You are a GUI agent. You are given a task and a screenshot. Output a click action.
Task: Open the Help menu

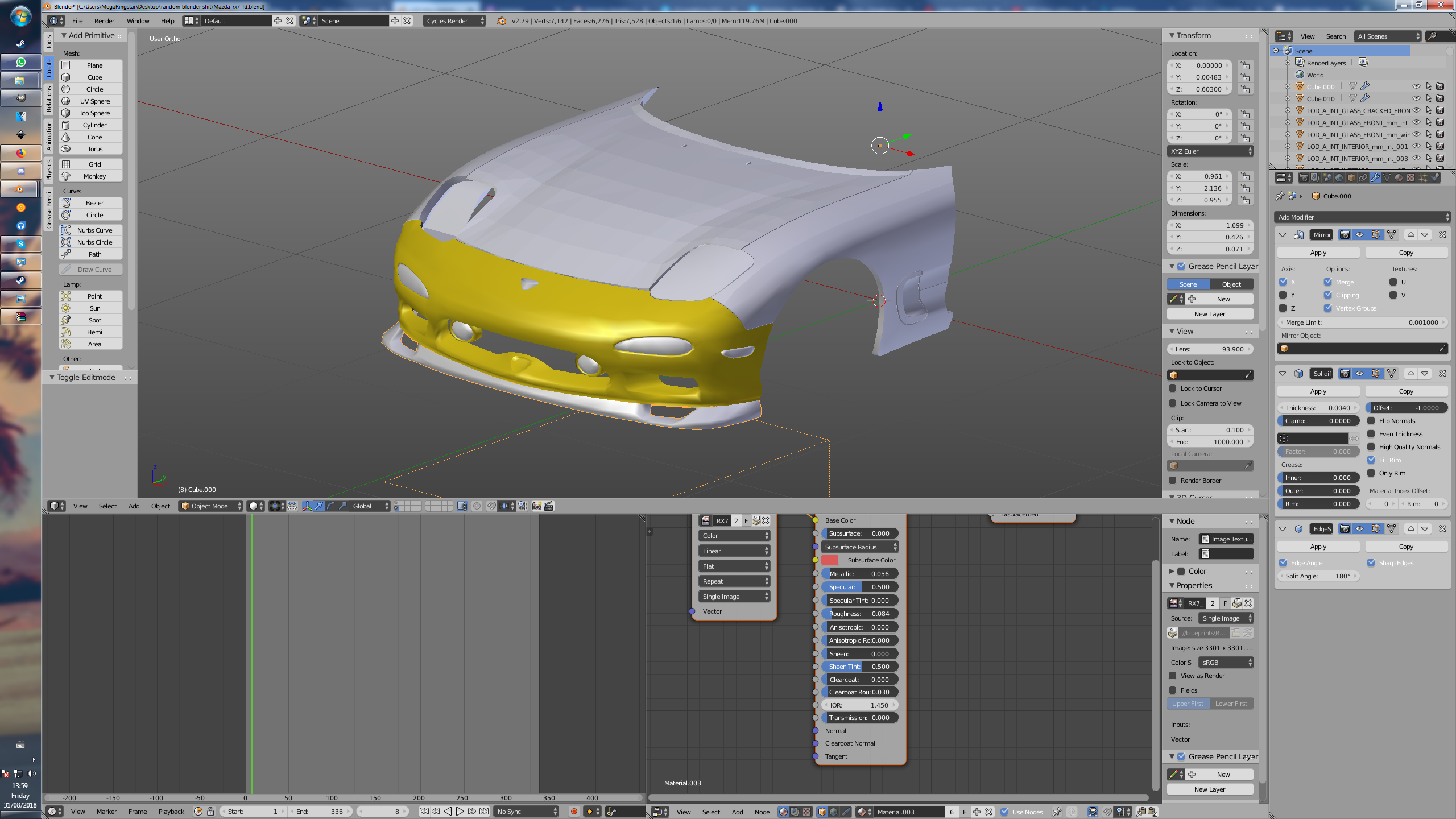[x=167, y=21]
